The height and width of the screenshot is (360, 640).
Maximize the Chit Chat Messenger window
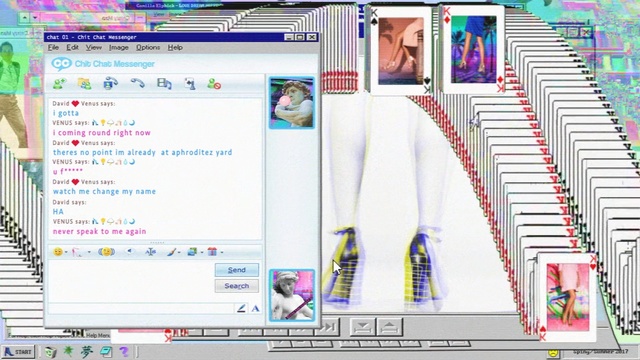300,37
